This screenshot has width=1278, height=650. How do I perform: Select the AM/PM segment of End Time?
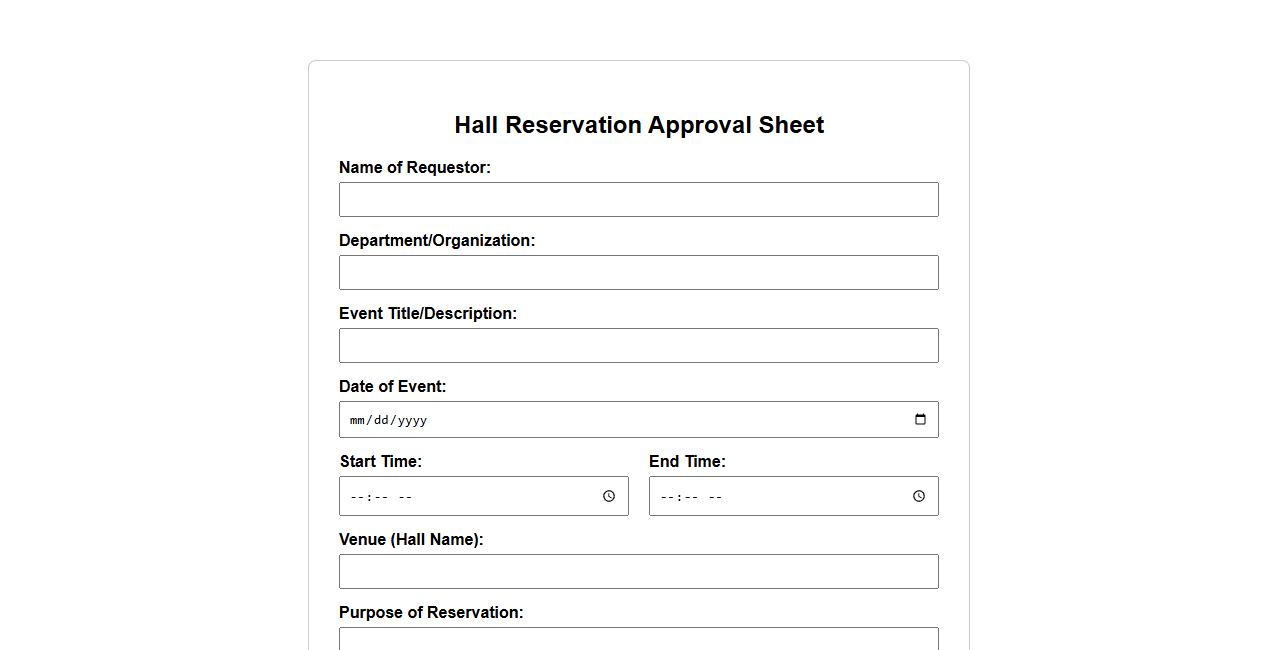[715, 497]
